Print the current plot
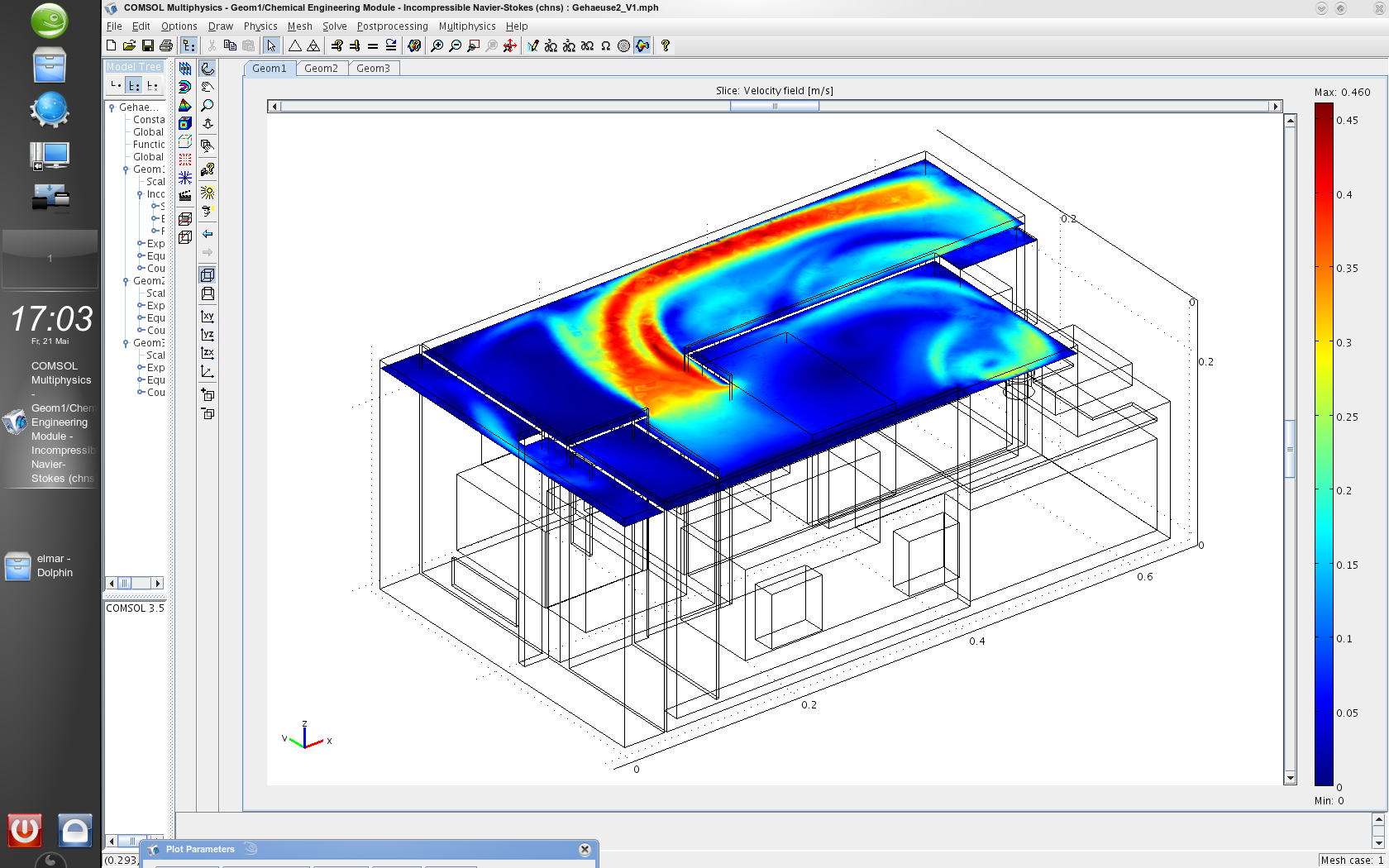The image size is (1389, 868). click(166, 45)
